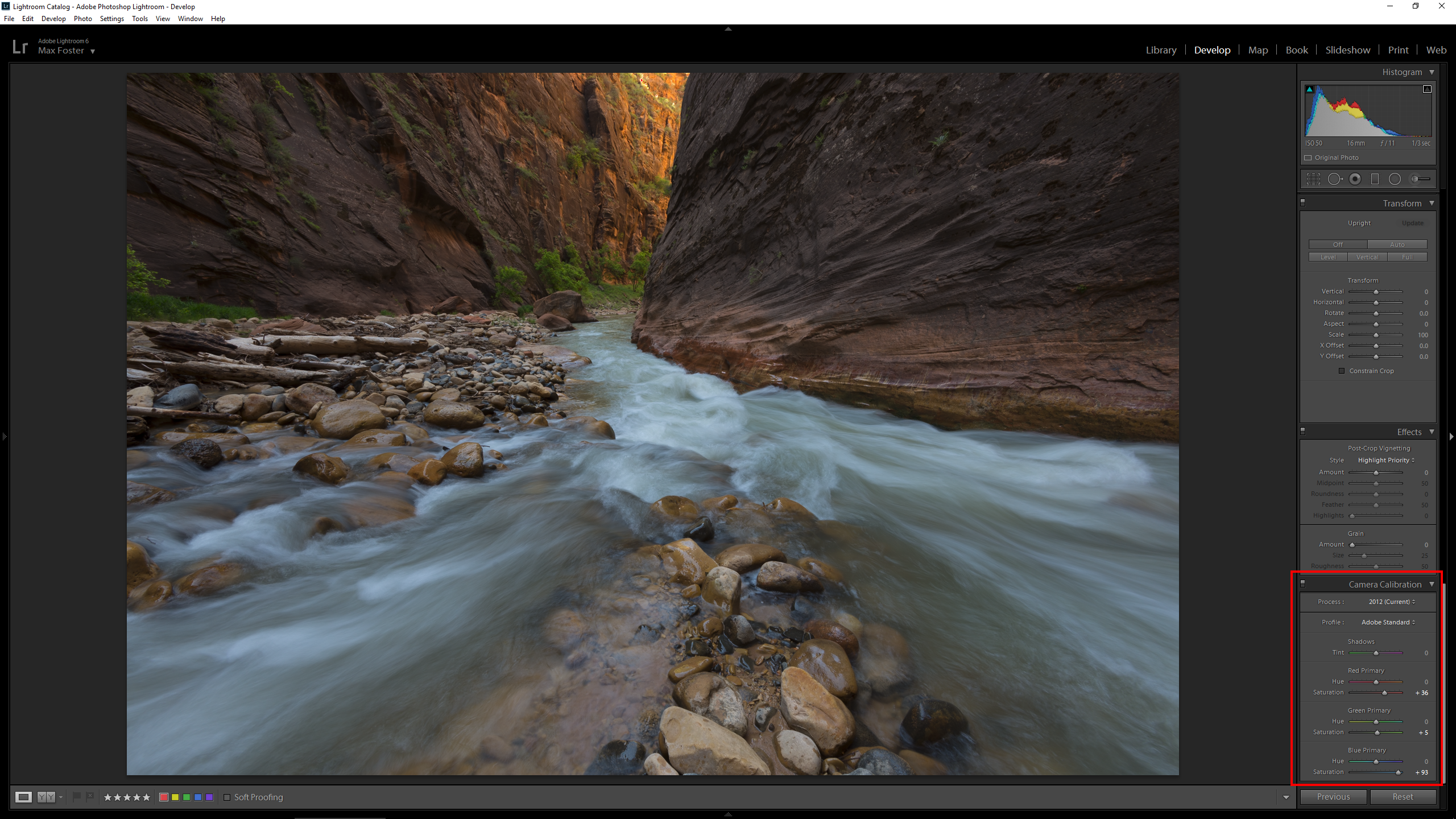
Task: Click the Lr logo identity plate
Action: [20, 46]
